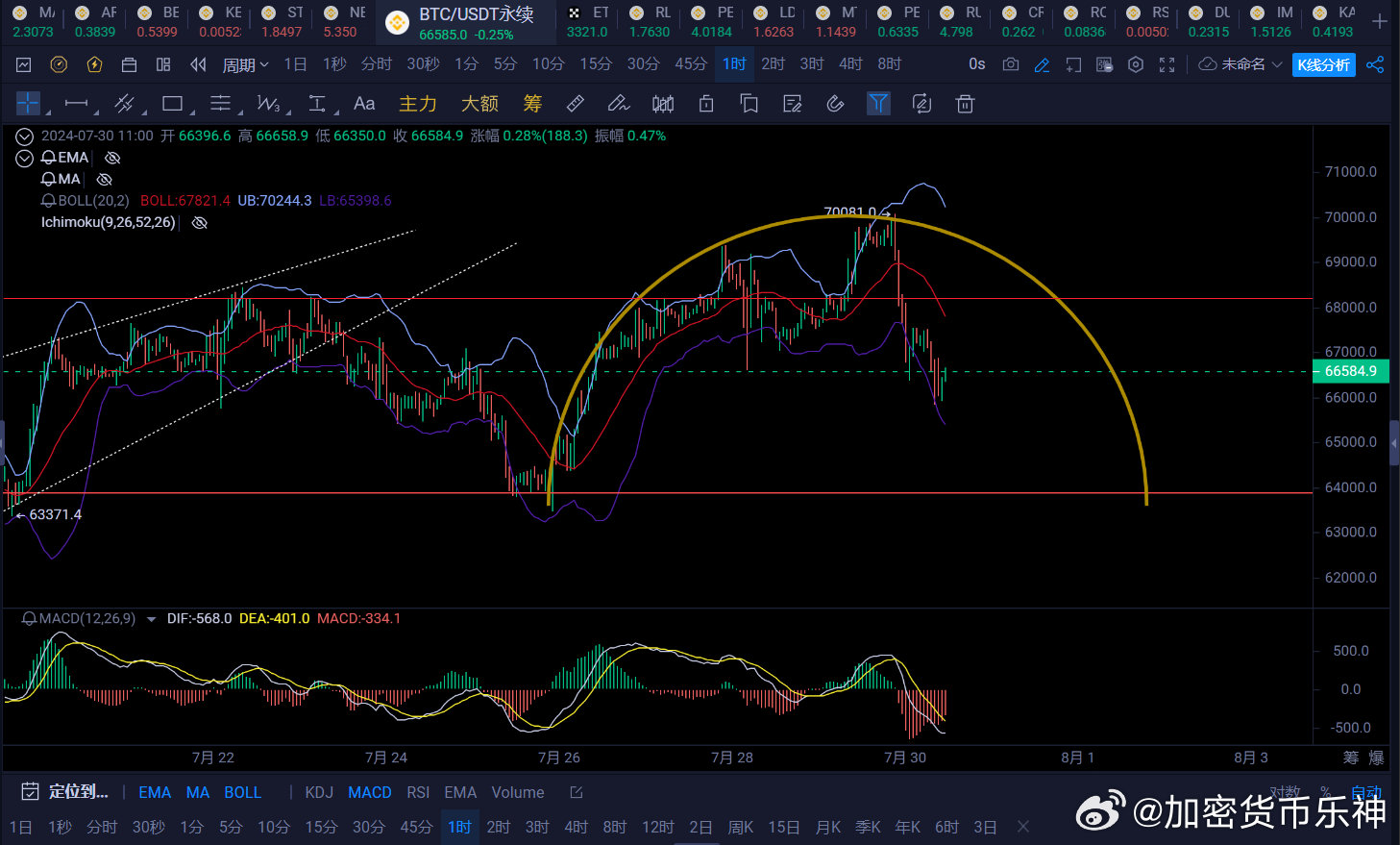Open the 未命名 layout name dropdown

(1240, 64)
